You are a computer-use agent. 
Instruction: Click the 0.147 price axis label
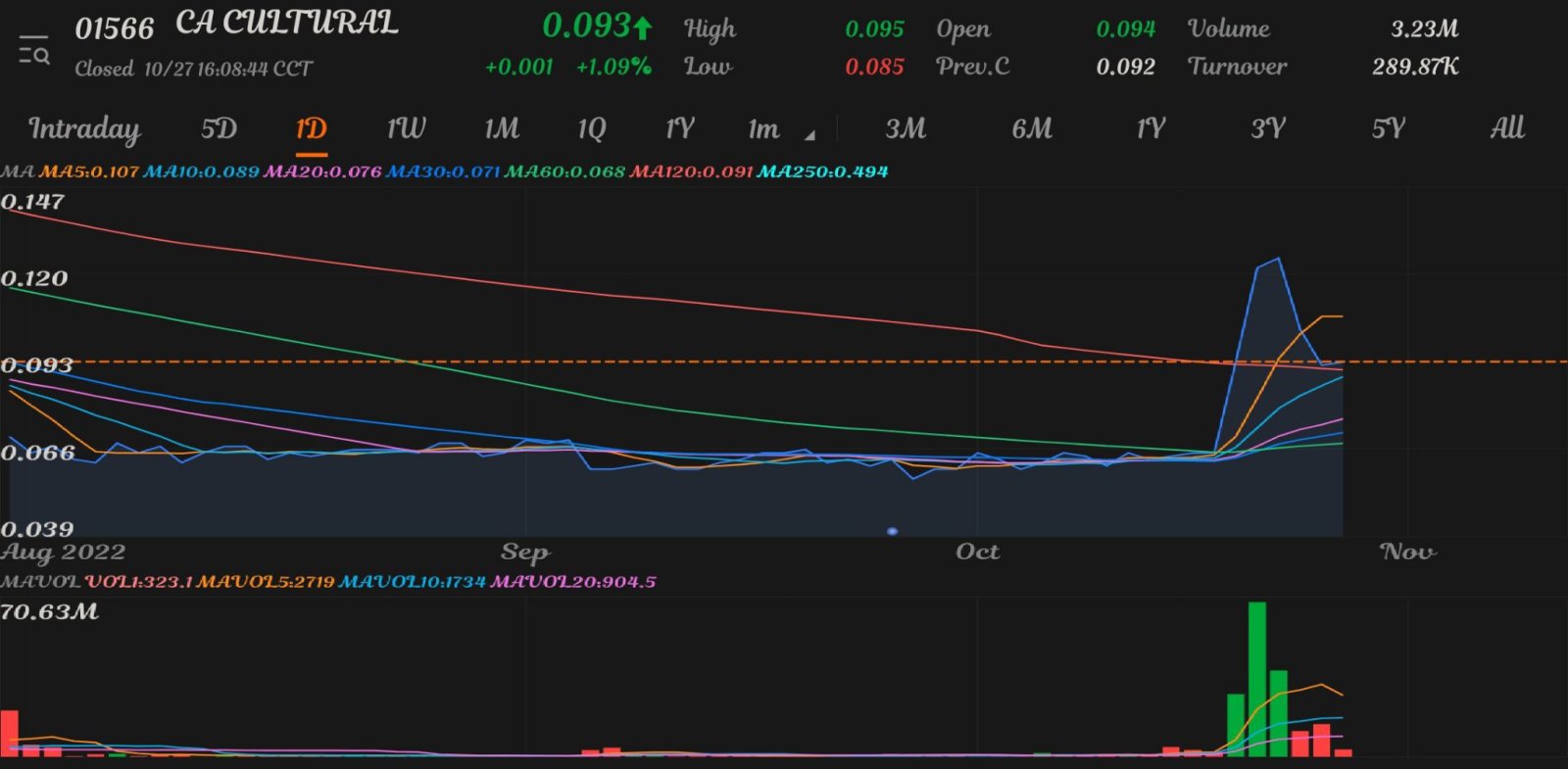tap(32, 202)
